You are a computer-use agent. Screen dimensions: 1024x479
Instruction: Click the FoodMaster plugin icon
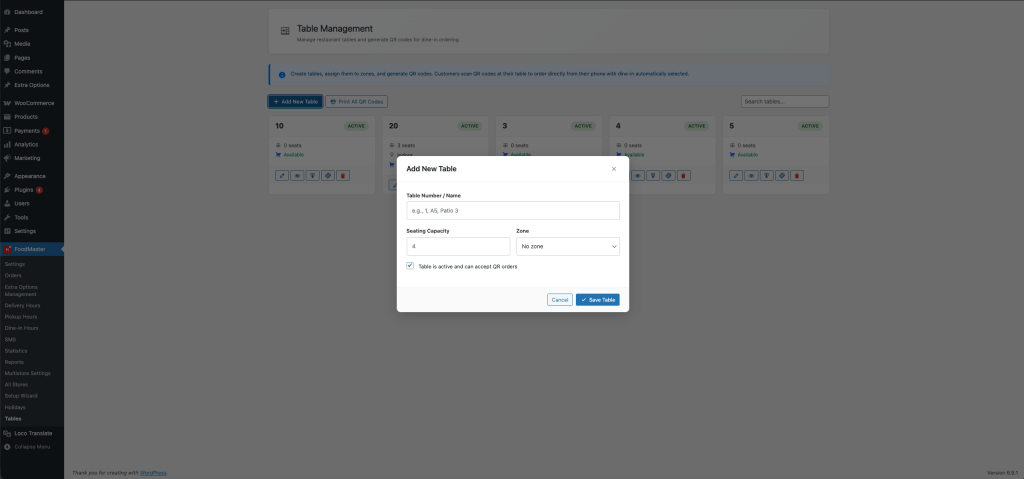pos(7,249)
